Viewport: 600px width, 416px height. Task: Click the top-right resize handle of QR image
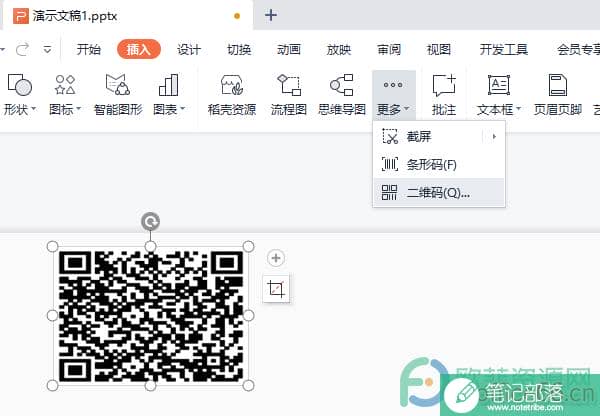point(248,246)
